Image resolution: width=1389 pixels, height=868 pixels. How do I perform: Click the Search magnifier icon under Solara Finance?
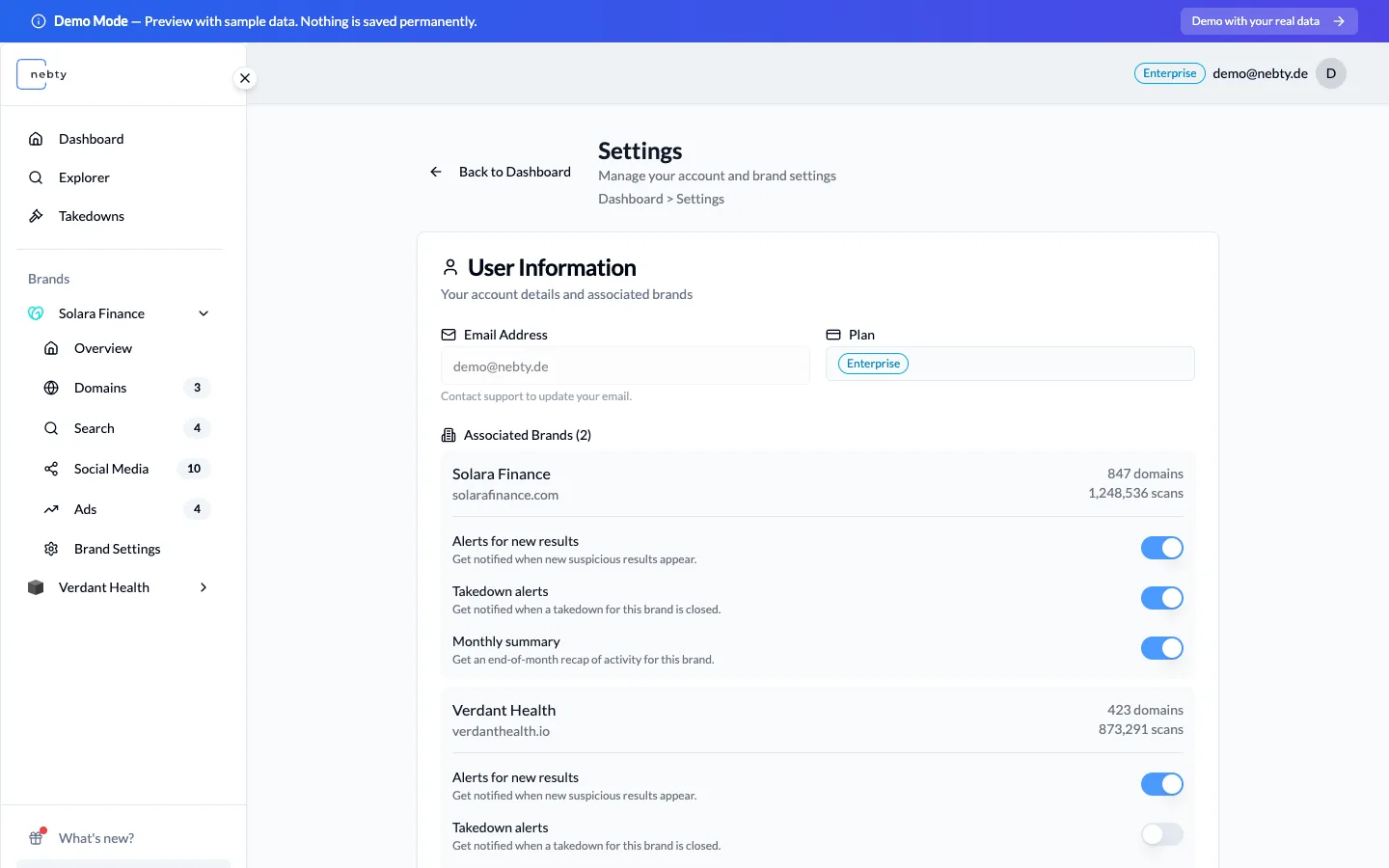click(51, 428)
